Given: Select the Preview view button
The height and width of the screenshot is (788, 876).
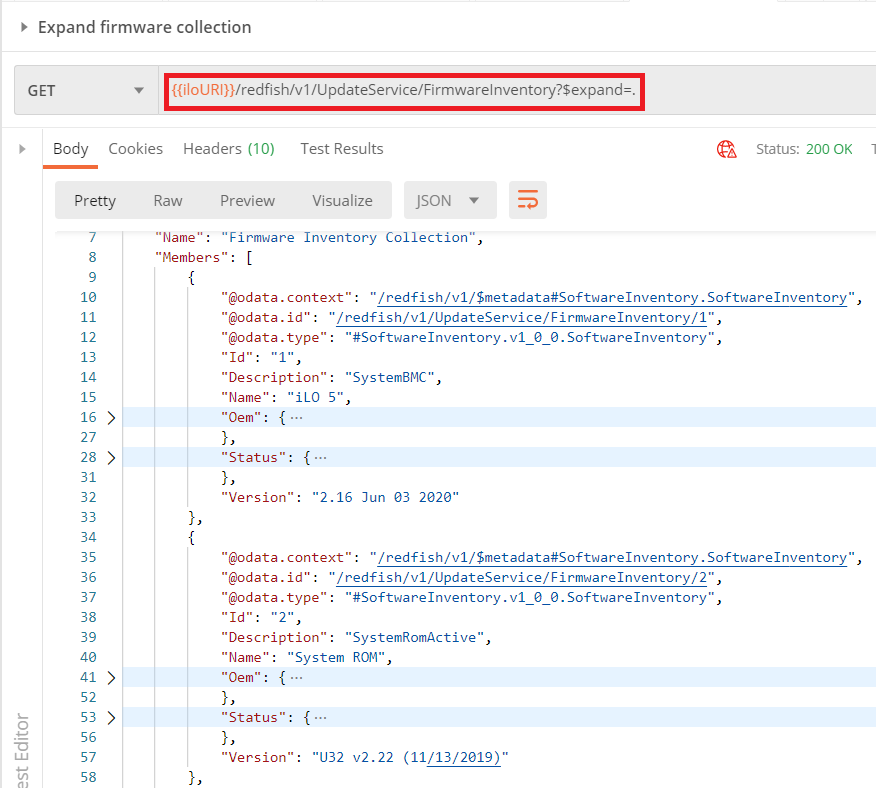Looking at the screenshot, I should pos(247,200).
